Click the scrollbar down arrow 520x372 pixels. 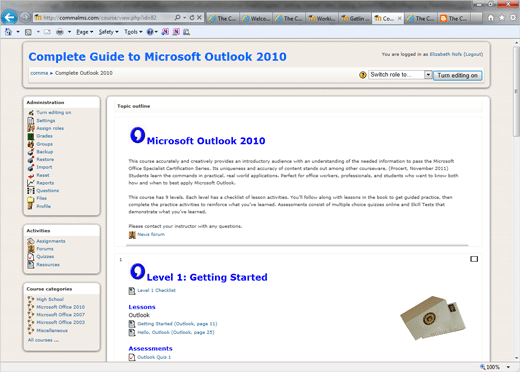click(516, 358)
